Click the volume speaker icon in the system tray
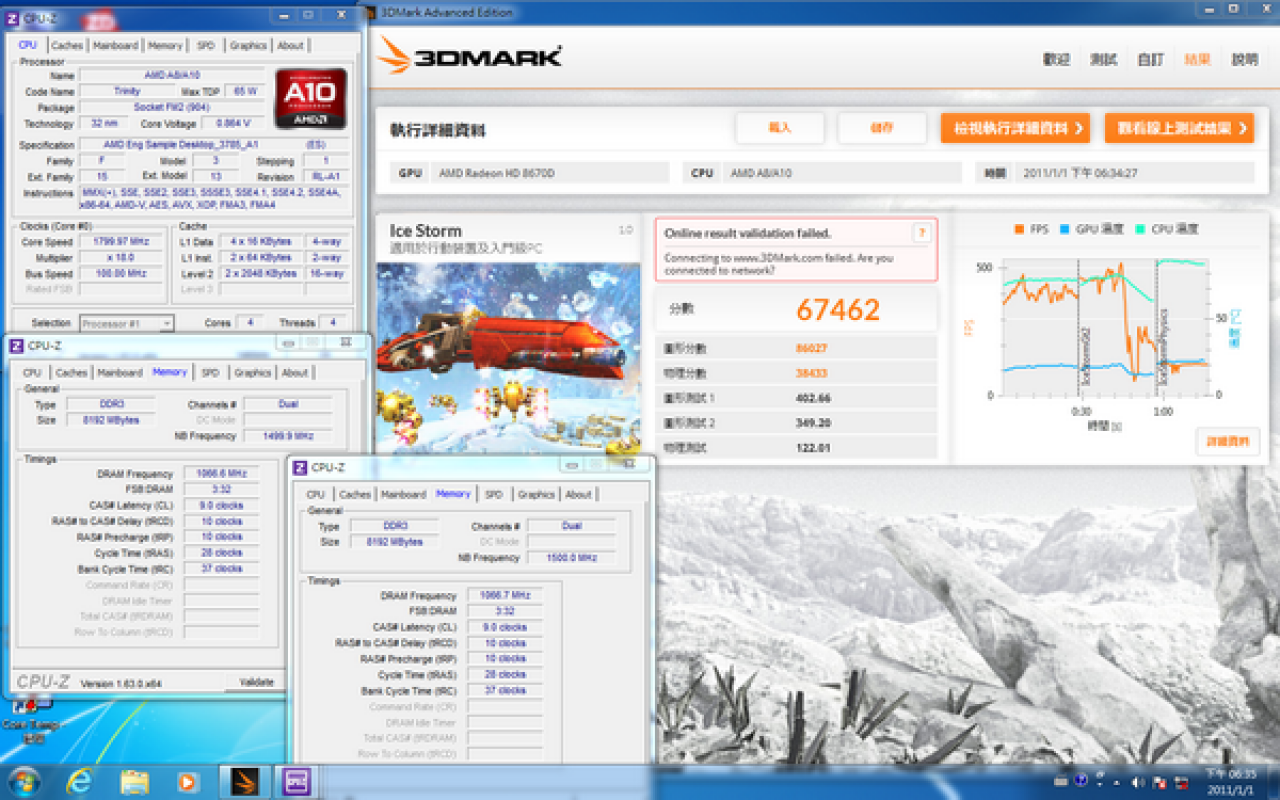The width and height of the screenshot is (1280, 800). pyautogui.click(x=1139, y=781)
